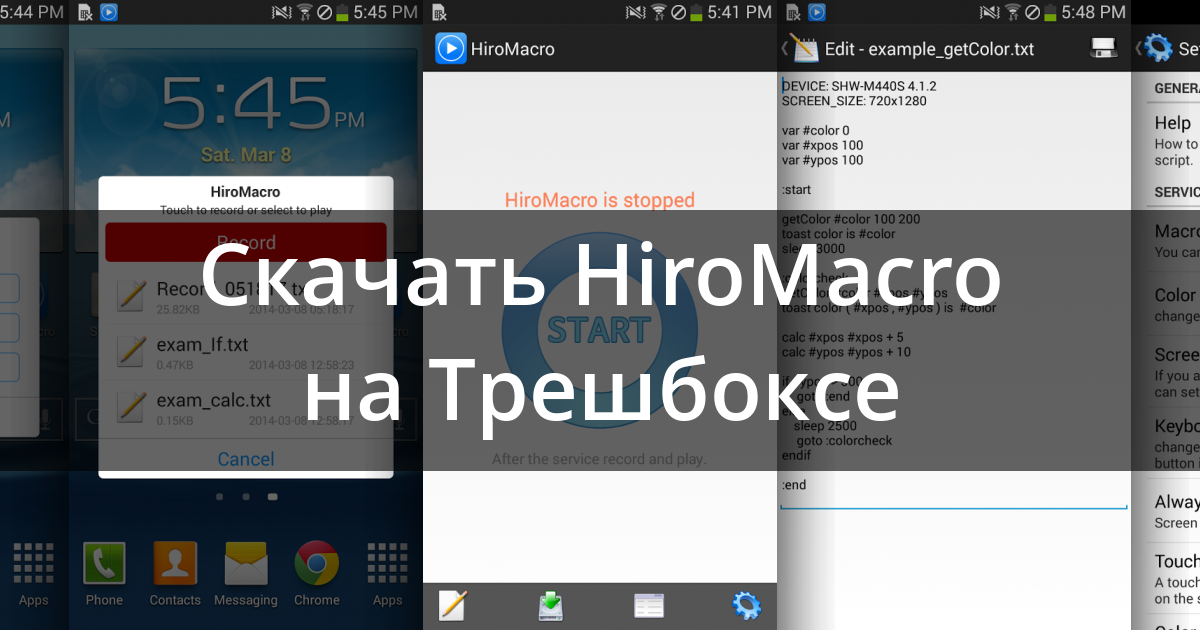This screenshot has width=1200, height=630.
Task: Tap pencil icon next to exam_If.txt
Action: click(131, 351)
